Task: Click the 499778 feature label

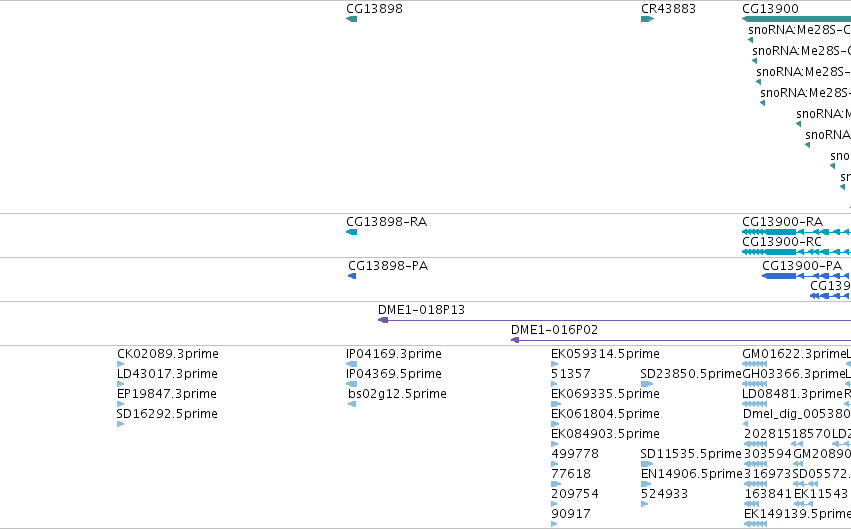Action: pyautogui.click(x=575, y=454)
